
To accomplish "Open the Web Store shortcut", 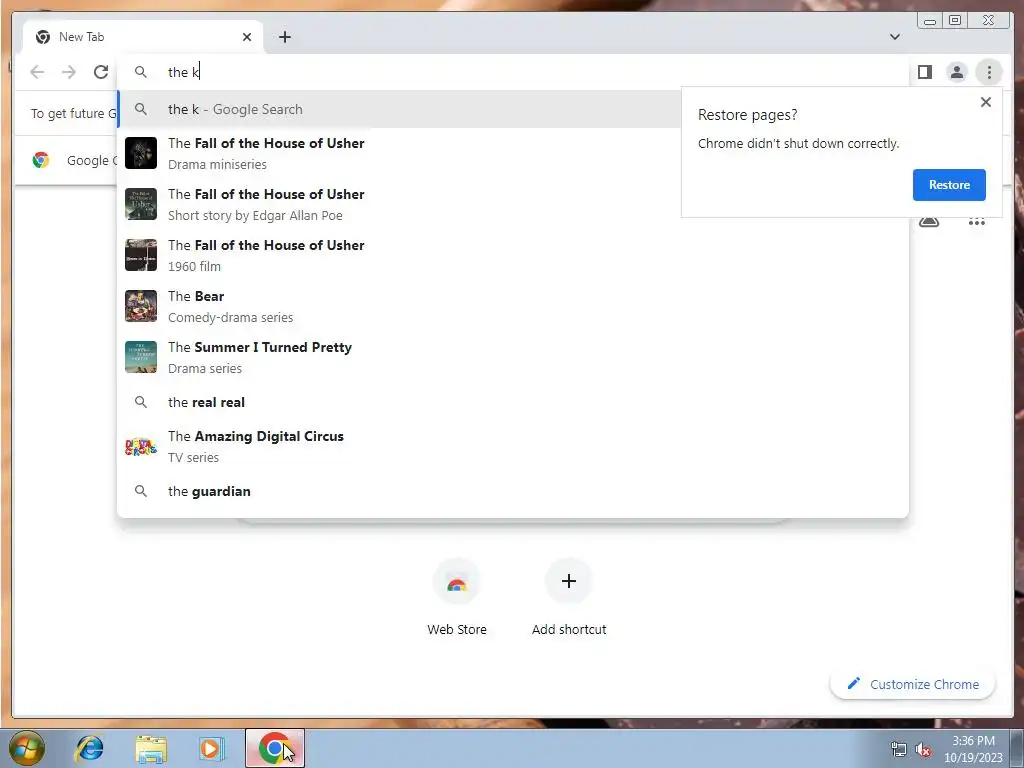I will (x=456, y=597).
